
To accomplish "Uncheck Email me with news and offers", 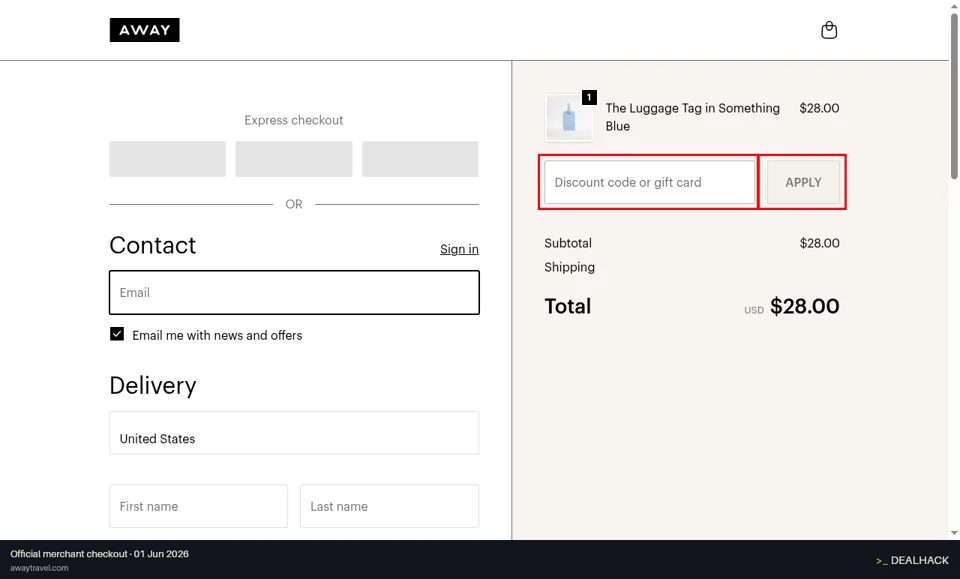I will (117, 334).
